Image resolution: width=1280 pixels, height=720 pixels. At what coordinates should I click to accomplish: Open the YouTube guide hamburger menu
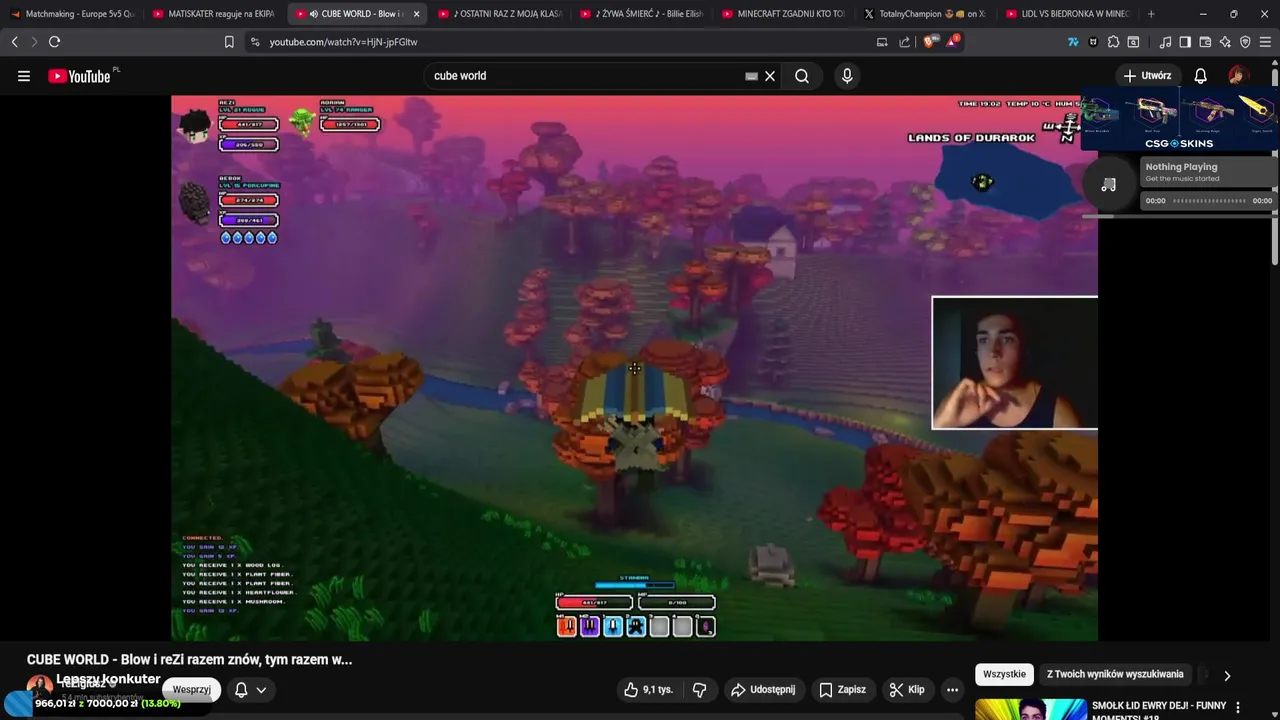click(x=24, y=76)
